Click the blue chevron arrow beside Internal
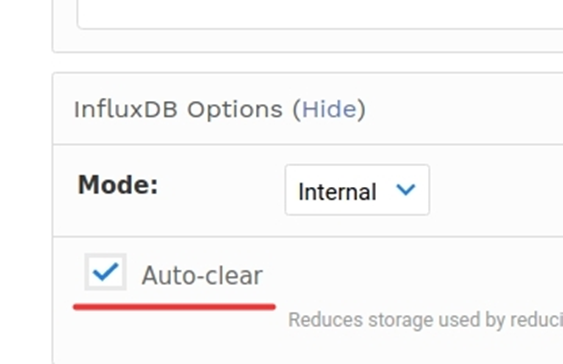Image resolution: width=563 pixels, height=364 pixels. pyautogui.click(x=405, y=190)
